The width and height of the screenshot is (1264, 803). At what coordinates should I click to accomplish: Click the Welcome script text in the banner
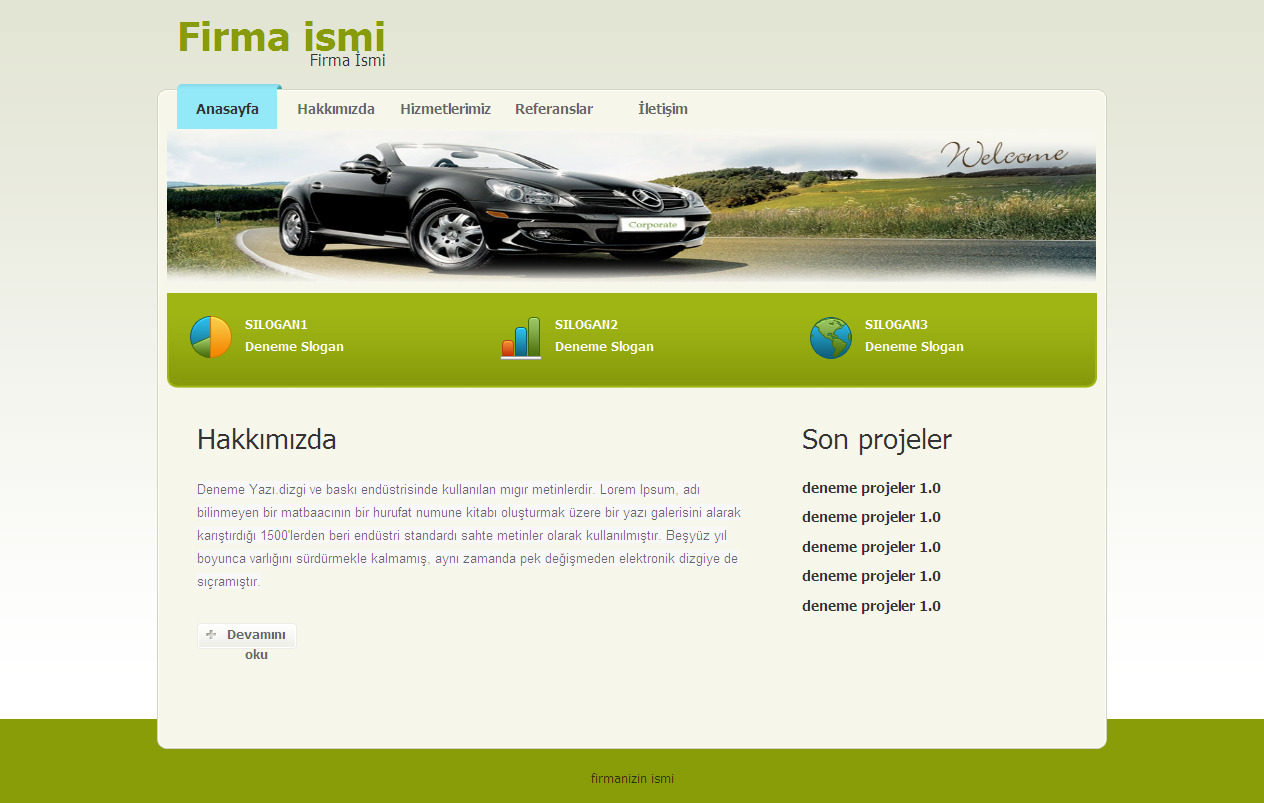click(x=1003, y=155)
